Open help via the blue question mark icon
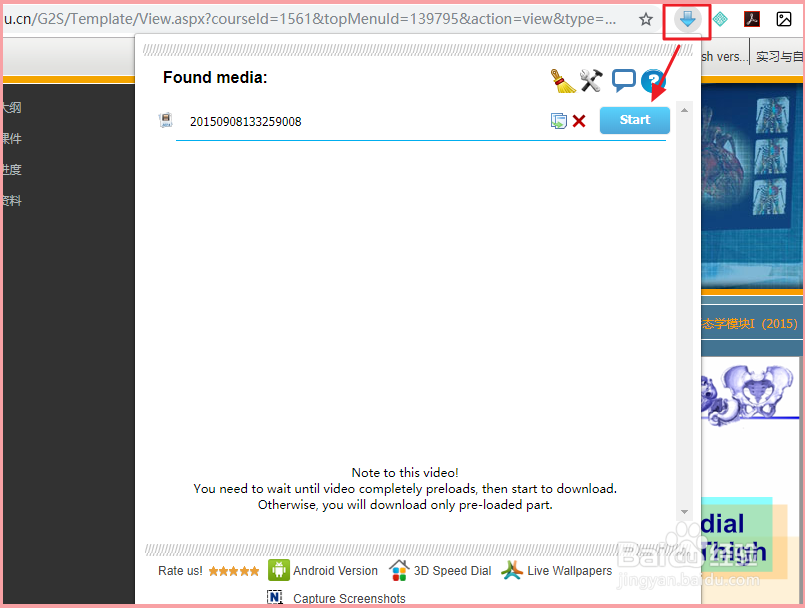Screen dimensions: 805x608 (653, 81)
